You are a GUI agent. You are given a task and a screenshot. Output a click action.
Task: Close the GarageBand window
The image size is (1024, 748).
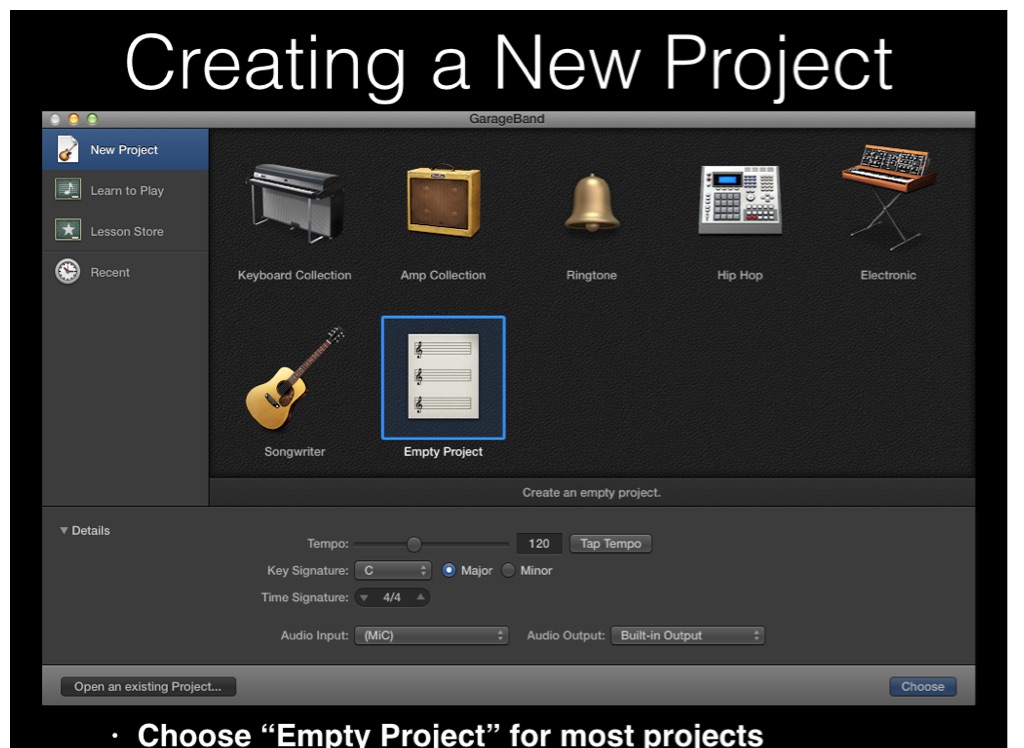(x=56, y=119)
